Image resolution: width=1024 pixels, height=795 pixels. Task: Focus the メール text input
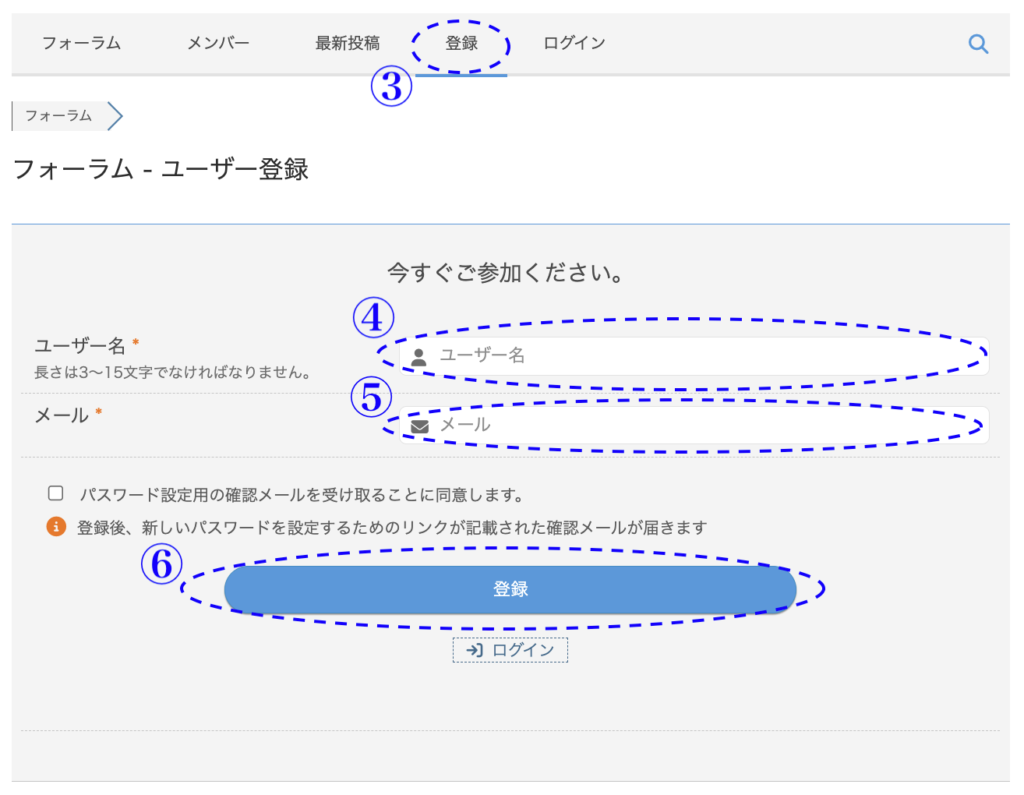[x=700, y=425]
